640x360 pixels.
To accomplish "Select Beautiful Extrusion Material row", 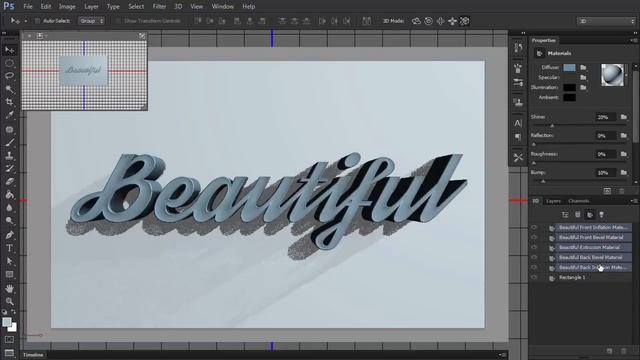I will pyautogui.click(x=593, y=247).
